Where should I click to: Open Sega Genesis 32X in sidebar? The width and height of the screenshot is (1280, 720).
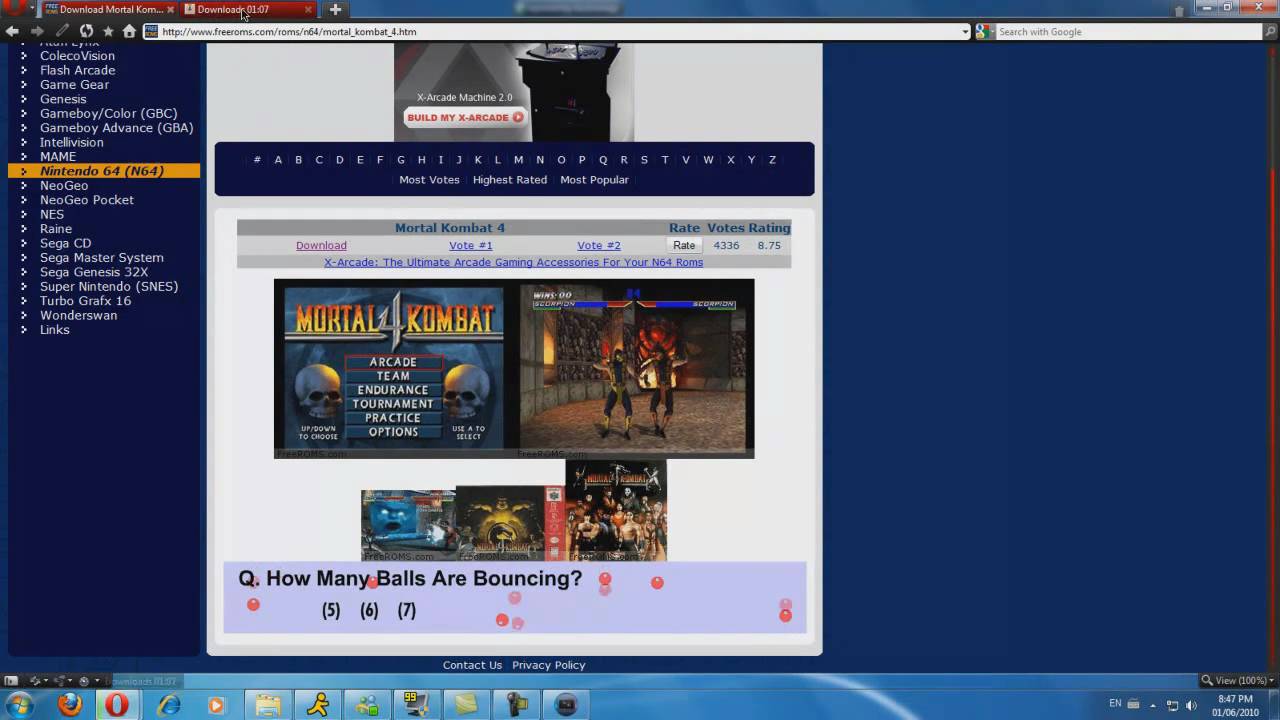pos(94,272)
